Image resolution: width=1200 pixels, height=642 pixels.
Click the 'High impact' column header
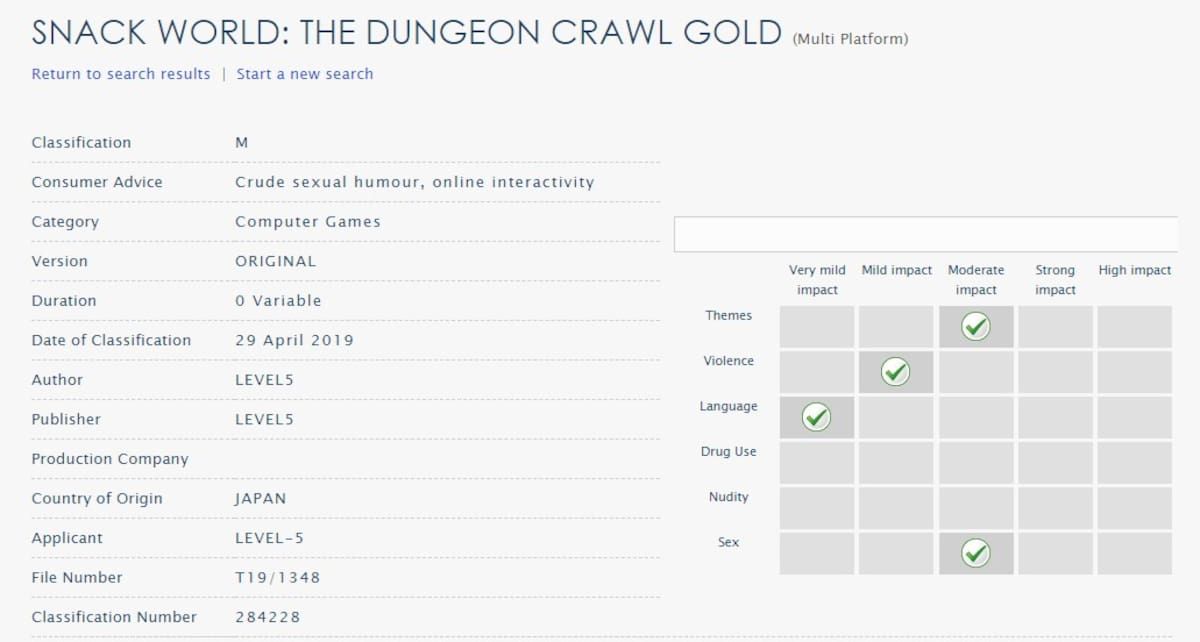point(1135,270)
